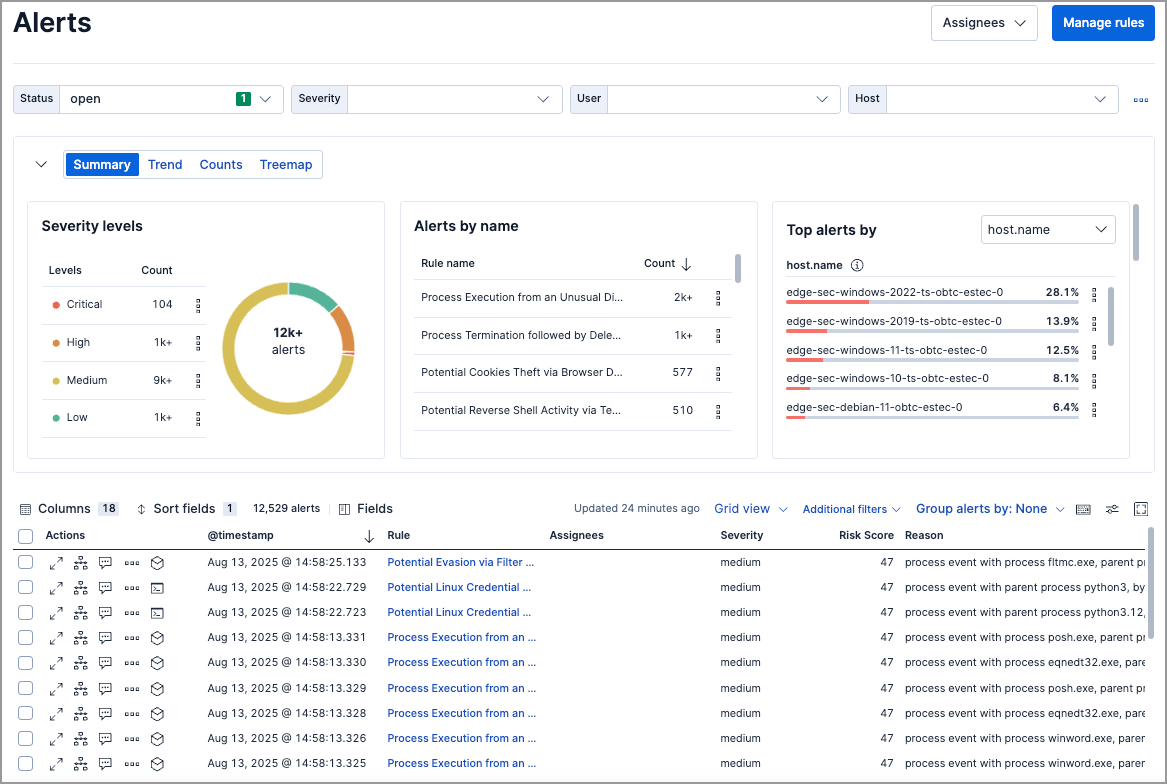The height and width of the screenshot is (784, 1167).
Task: Select all alerts via the header checkbox
Action: [x=25, y=536]
